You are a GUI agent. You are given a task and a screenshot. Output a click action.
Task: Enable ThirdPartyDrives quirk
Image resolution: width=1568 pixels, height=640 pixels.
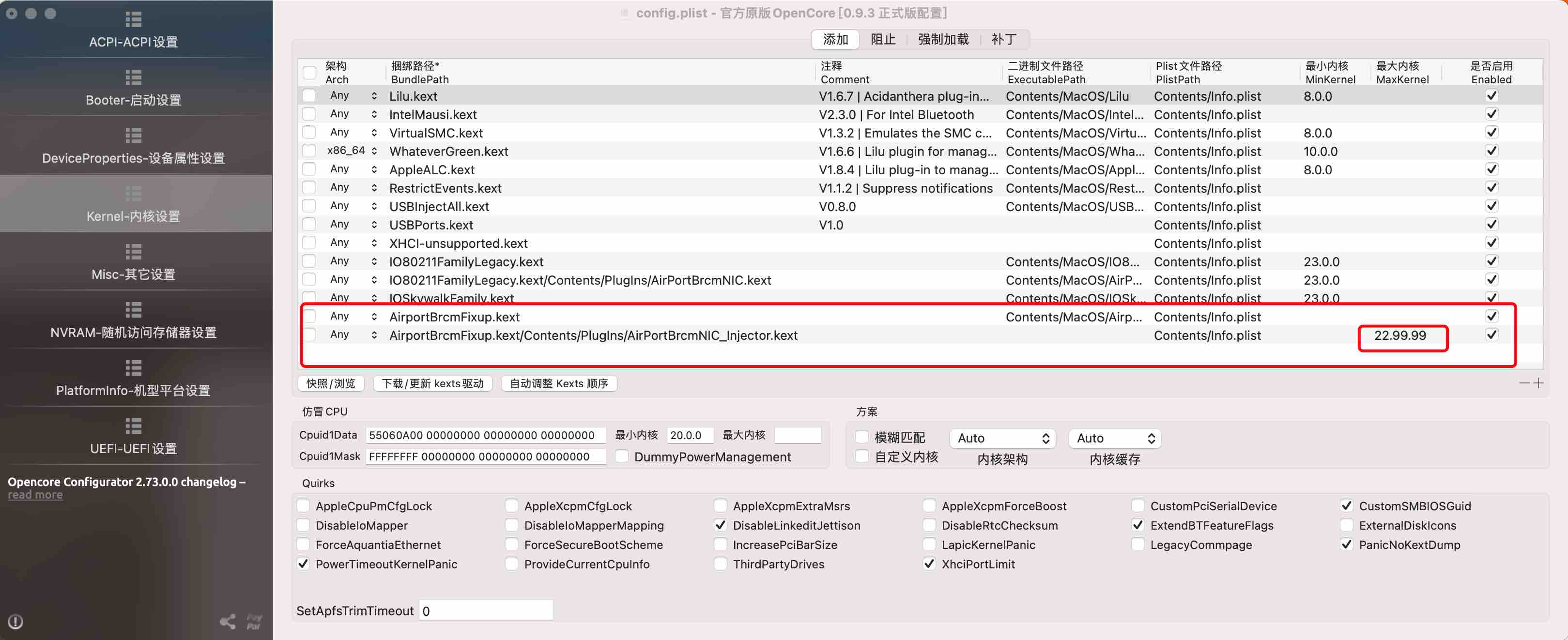click(720, 564)
